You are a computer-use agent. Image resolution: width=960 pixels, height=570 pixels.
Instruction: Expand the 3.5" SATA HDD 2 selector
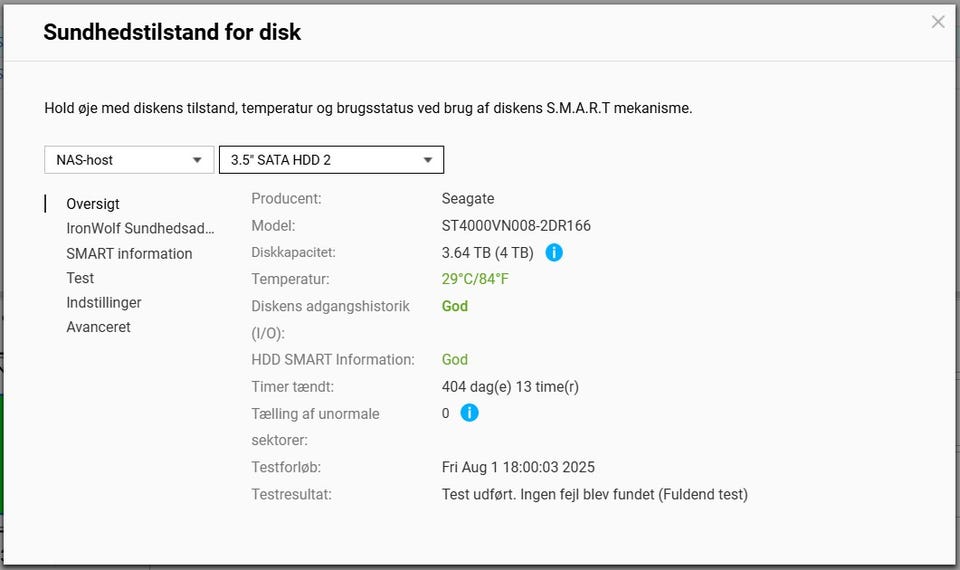[331, 160]
